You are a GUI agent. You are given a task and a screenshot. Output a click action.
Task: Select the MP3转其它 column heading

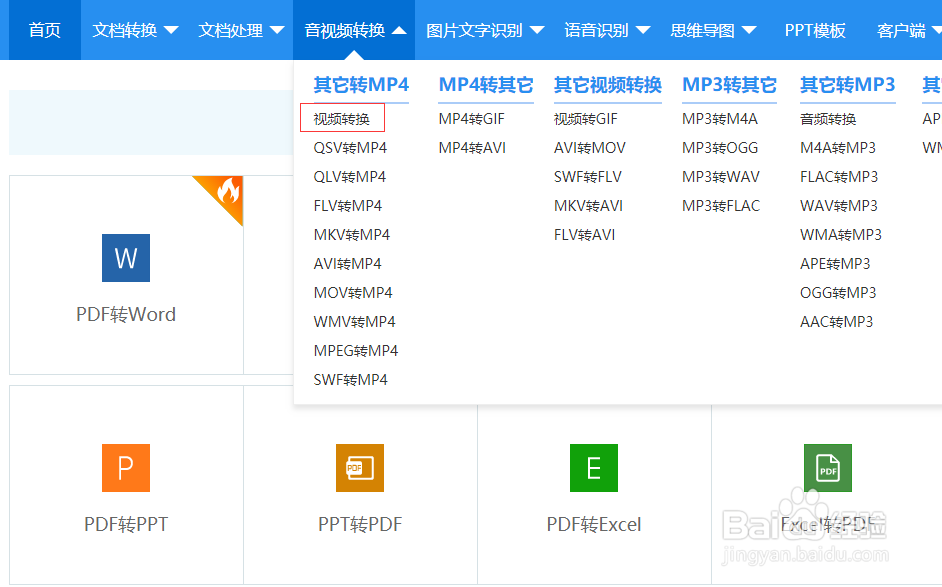(x=729, y=85)
